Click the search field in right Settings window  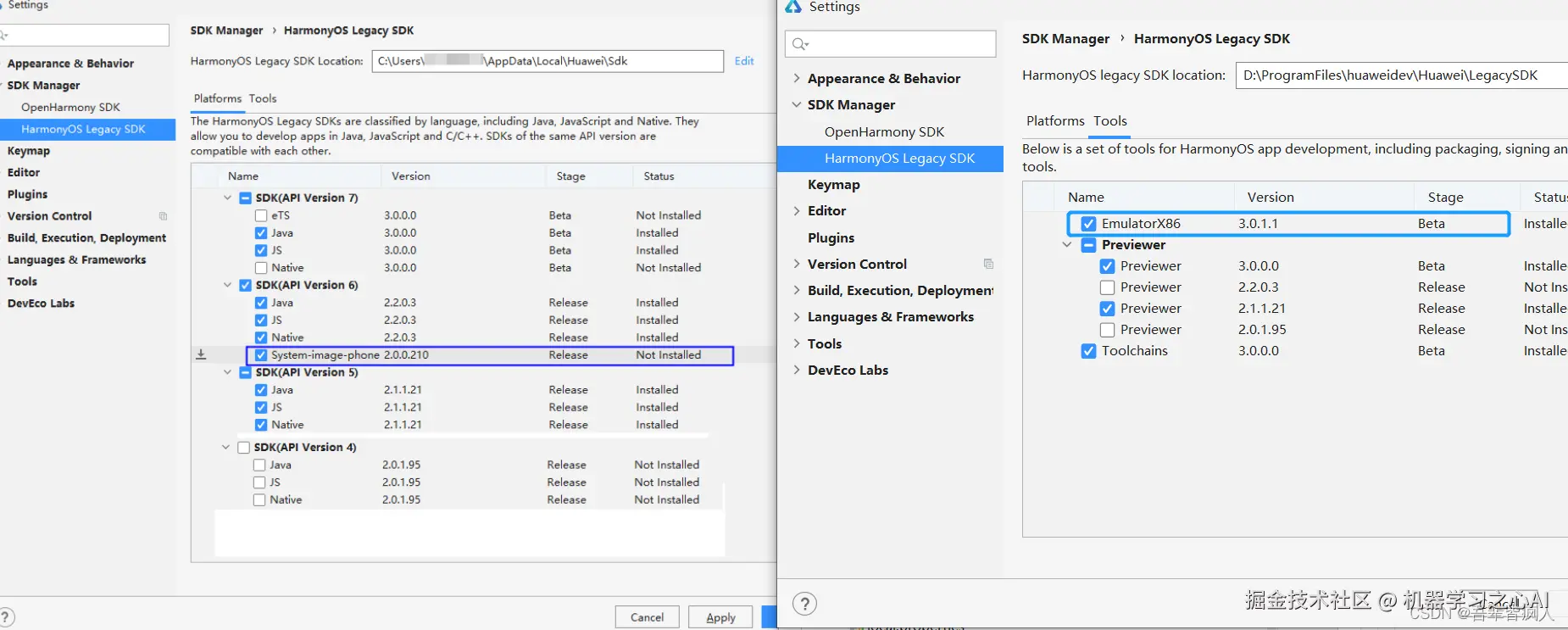point(890,44)
